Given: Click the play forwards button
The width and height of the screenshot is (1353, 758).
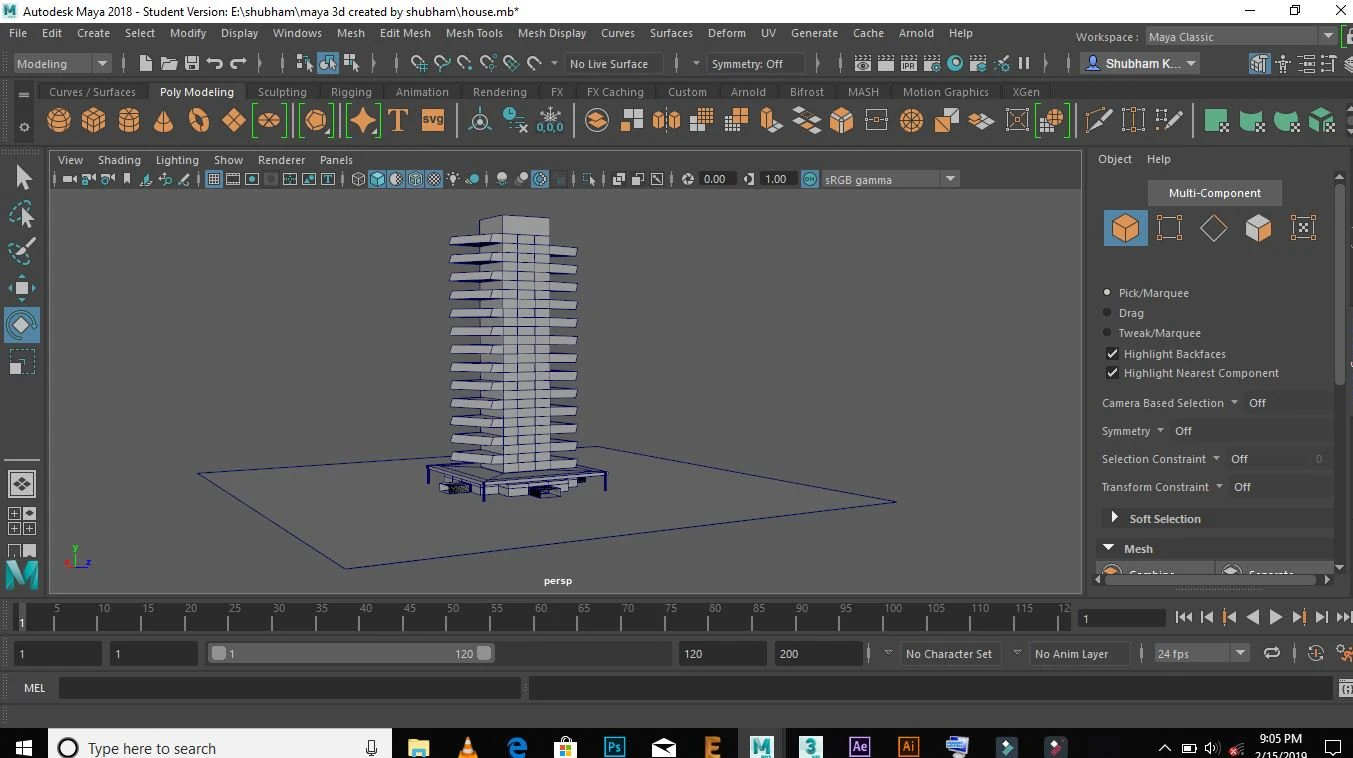Looking at the screenshot, I should (x=1276, y=618).
